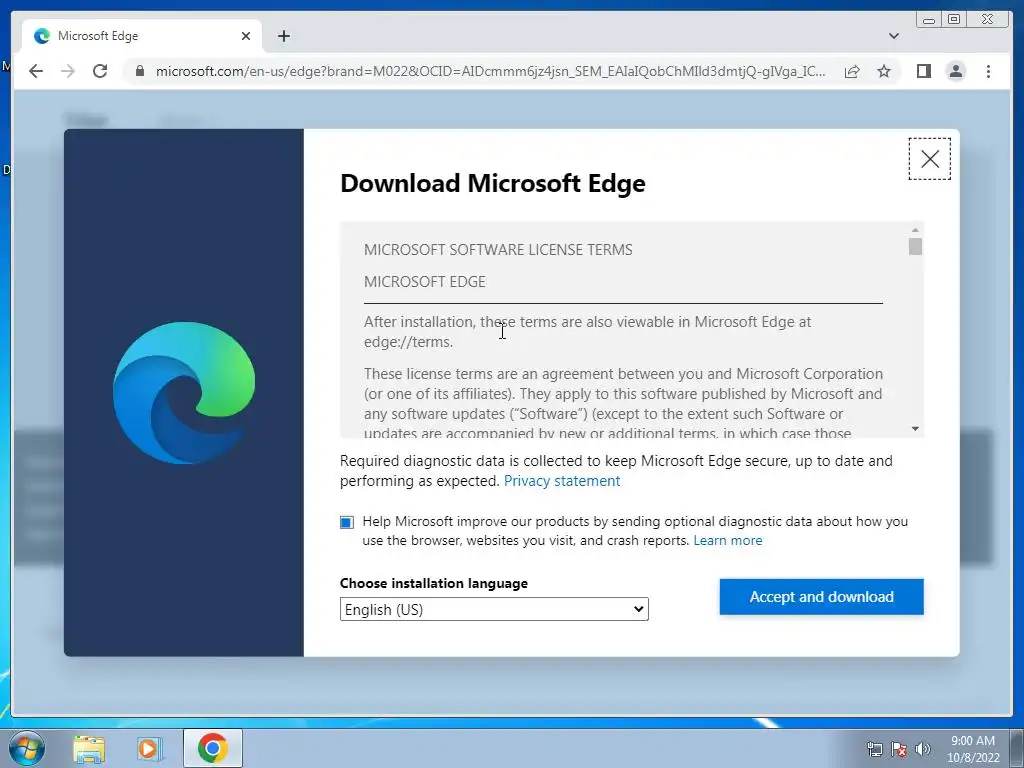Click the 'MICROSOFT SOFTWARE LICENSE TERMS' heading
Screen dimensions: 1024x768
coord(498,249)
